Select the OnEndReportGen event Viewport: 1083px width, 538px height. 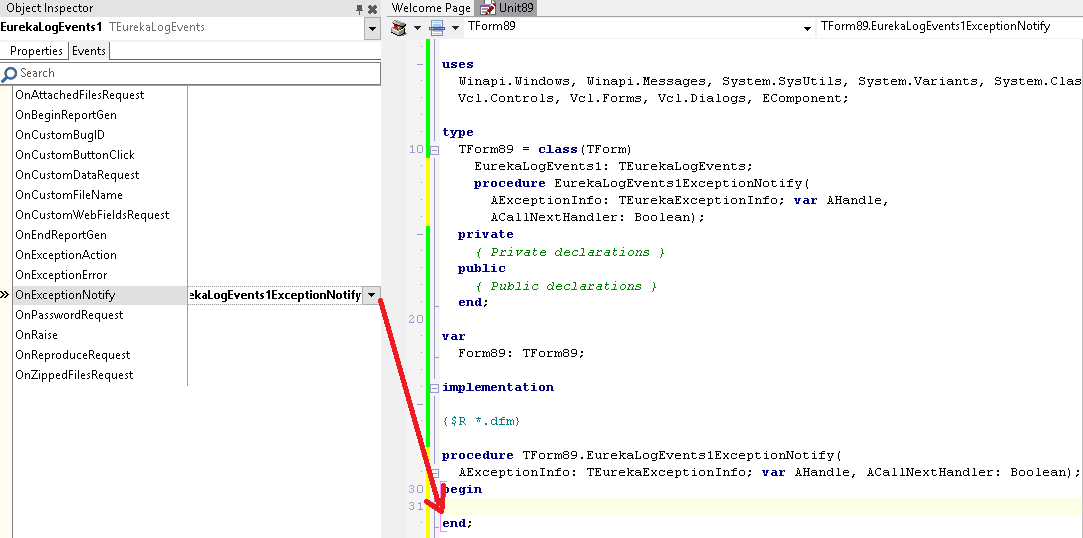coord(61,235)
